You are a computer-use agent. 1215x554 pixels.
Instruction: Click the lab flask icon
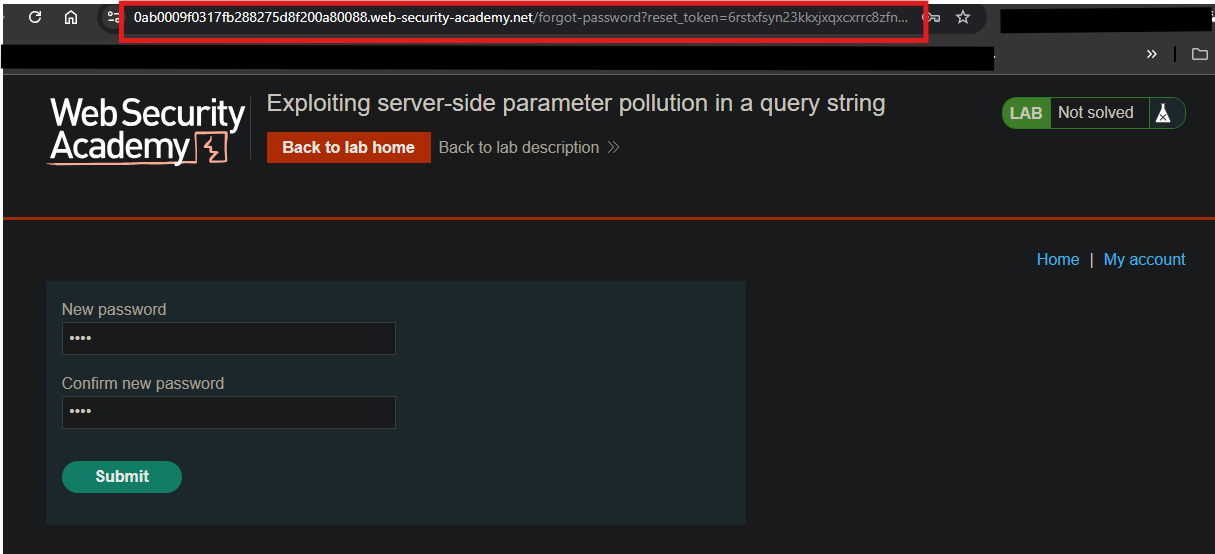pos(1162,113)
